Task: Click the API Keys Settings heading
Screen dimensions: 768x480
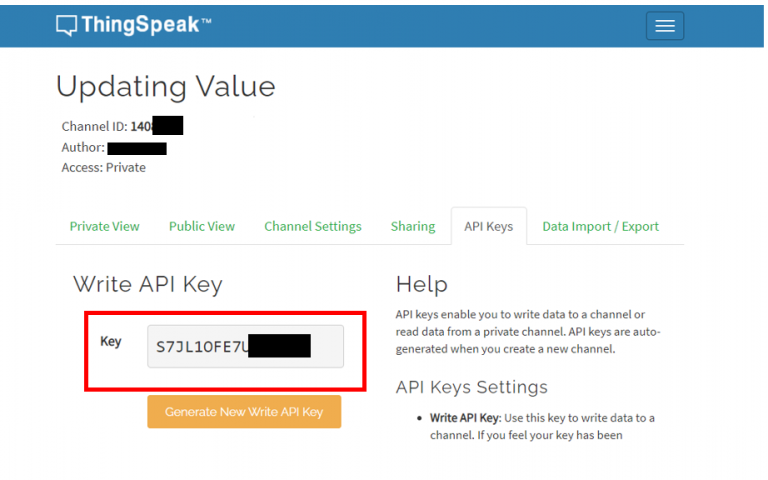Action: pos(472,387)
